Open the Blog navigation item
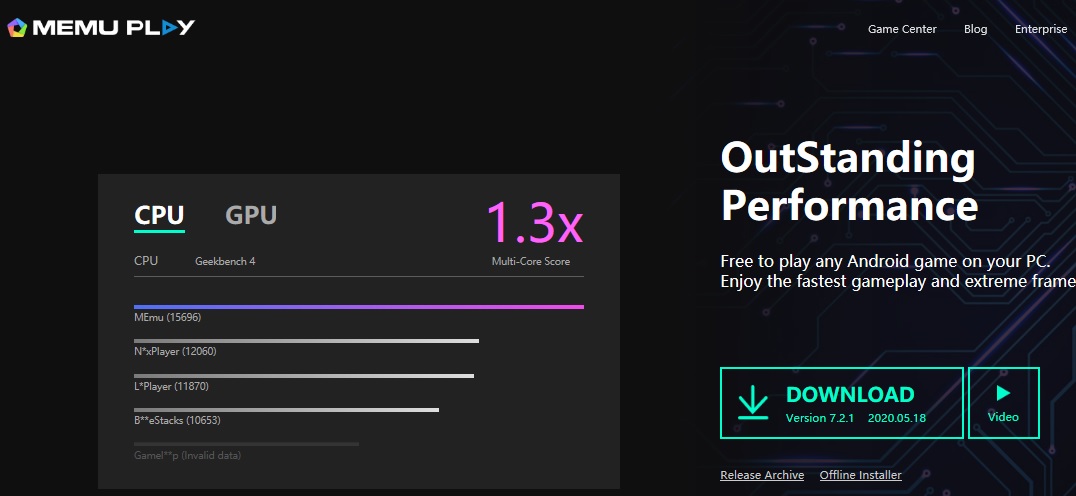The width and height of the screenshot is (1076, 496). (975, 29)
